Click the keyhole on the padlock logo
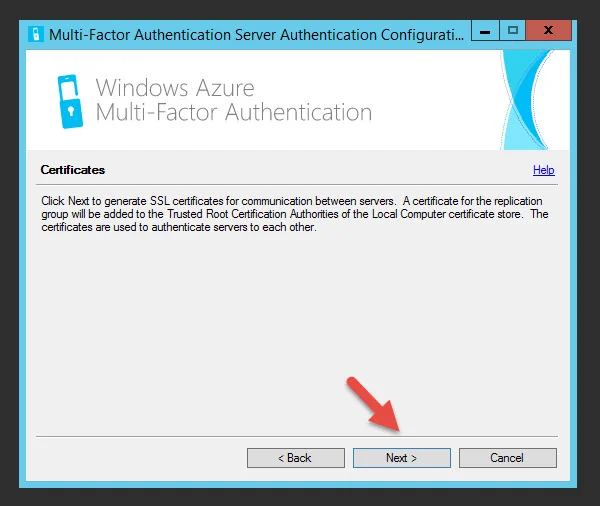This screenshot has height=506, width=600. (x=71, y=111)
